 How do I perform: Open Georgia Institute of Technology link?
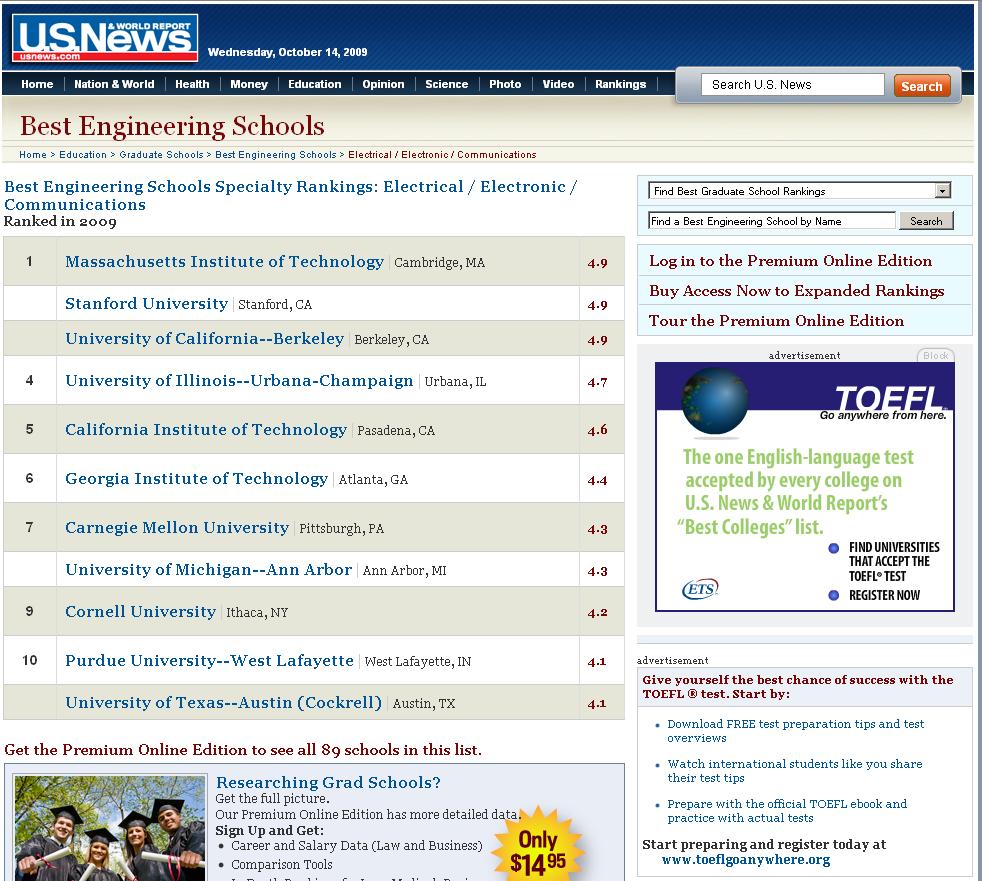click(x=197, y=478)
